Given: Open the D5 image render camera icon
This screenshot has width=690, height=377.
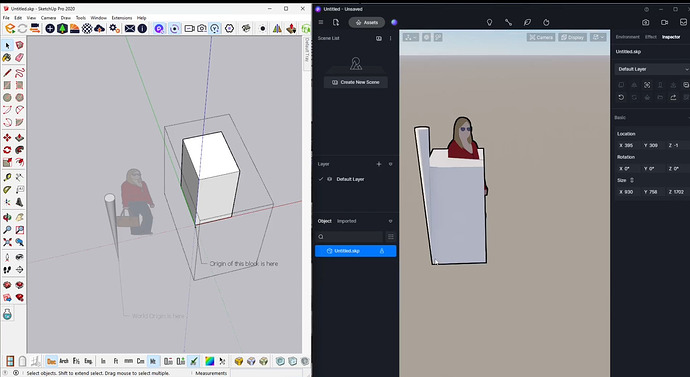Looking at the screenshot, I should (646, 22).
